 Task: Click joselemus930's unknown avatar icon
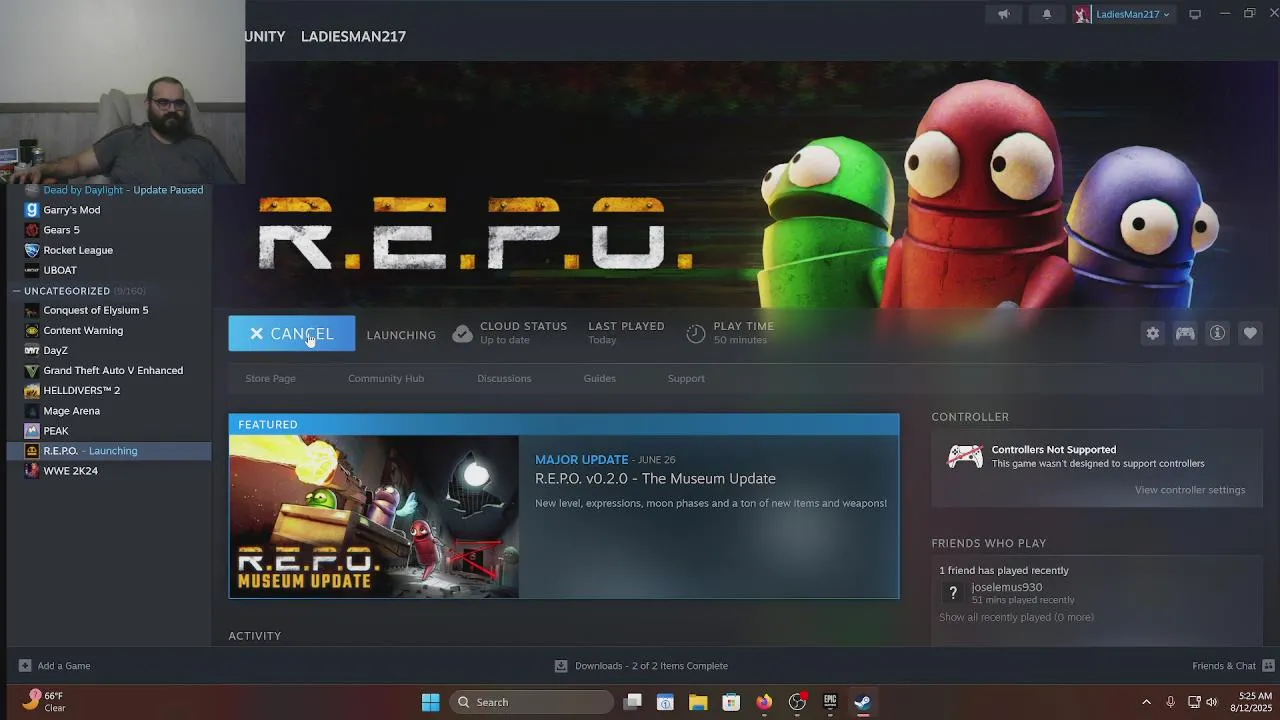click(x=953, y=593)
